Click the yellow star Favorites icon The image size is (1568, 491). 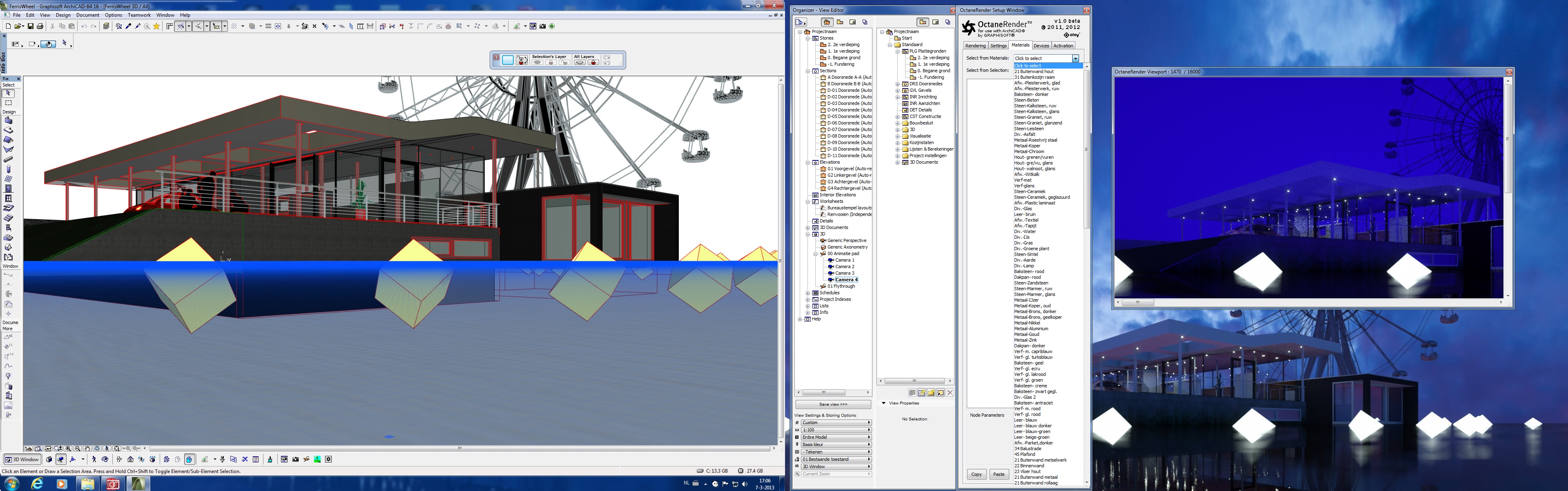[156, 26]
